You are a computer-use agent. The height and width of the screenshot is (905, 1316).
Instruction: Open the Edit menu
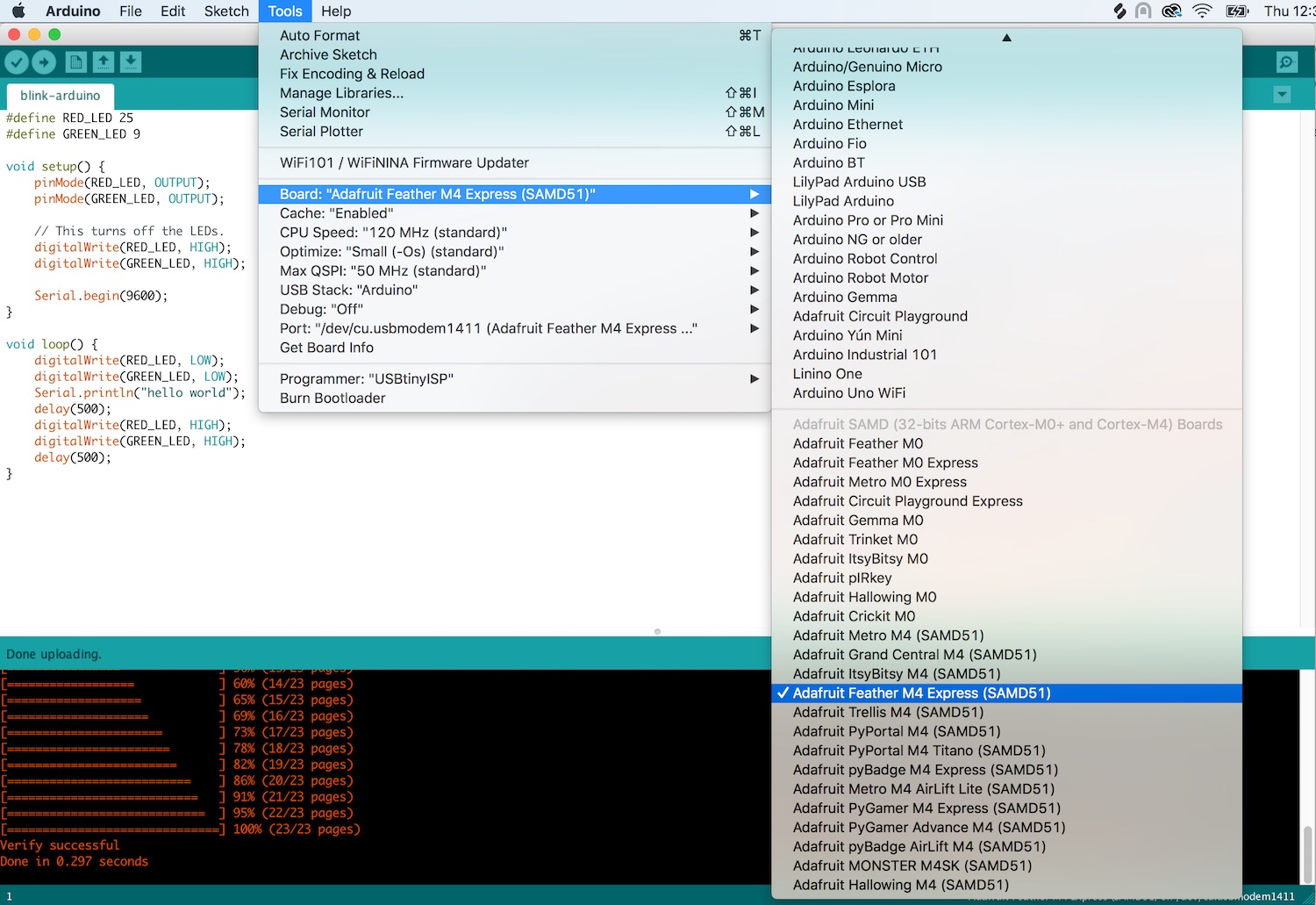[173, 11]
